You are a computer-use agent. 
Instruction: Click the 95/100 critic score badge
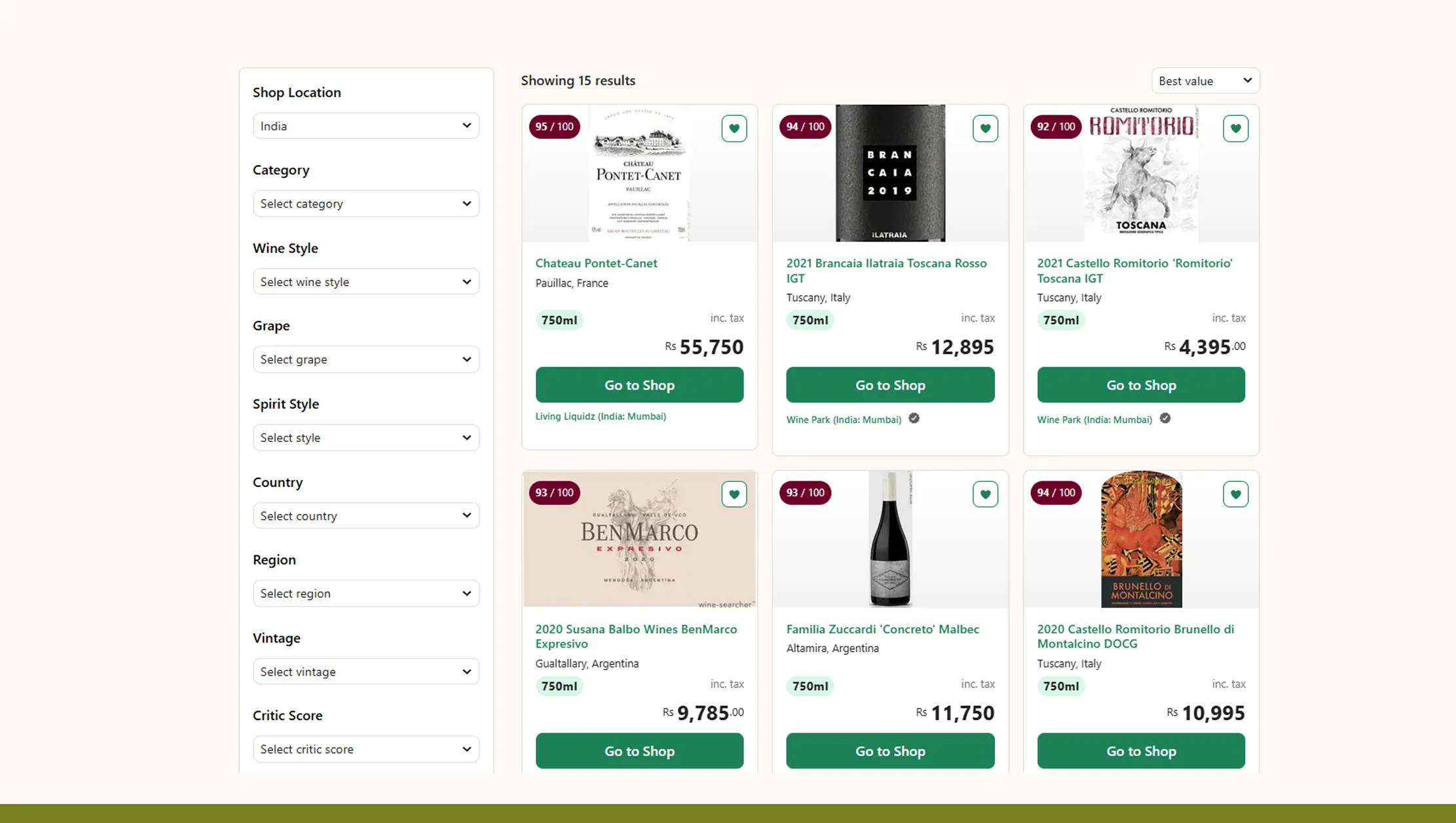click(x=554, y=126)
